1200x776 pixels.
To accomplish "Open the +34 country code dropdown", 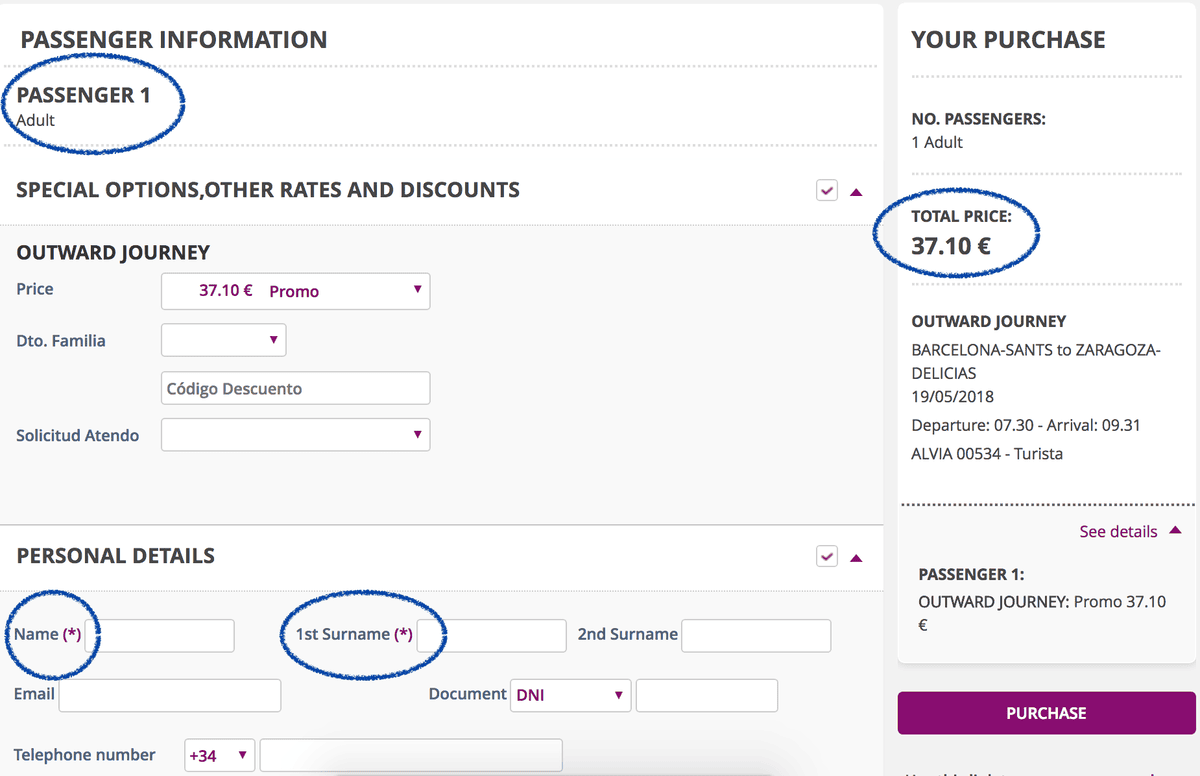I will tap(219, 755).
